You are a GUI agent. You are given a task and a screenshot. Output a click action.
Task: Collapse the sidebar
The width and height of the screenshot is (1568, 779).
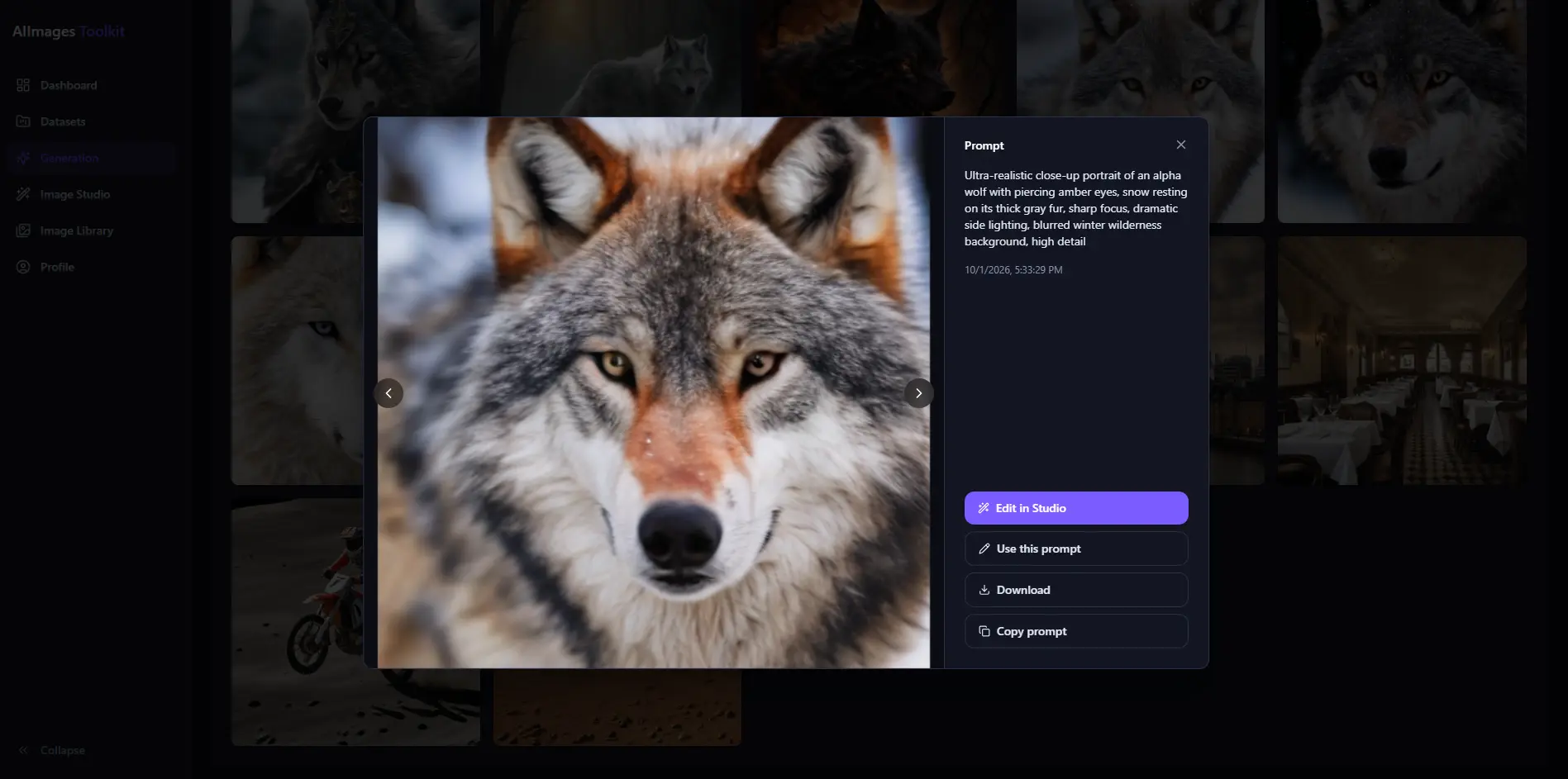point(51,750)
